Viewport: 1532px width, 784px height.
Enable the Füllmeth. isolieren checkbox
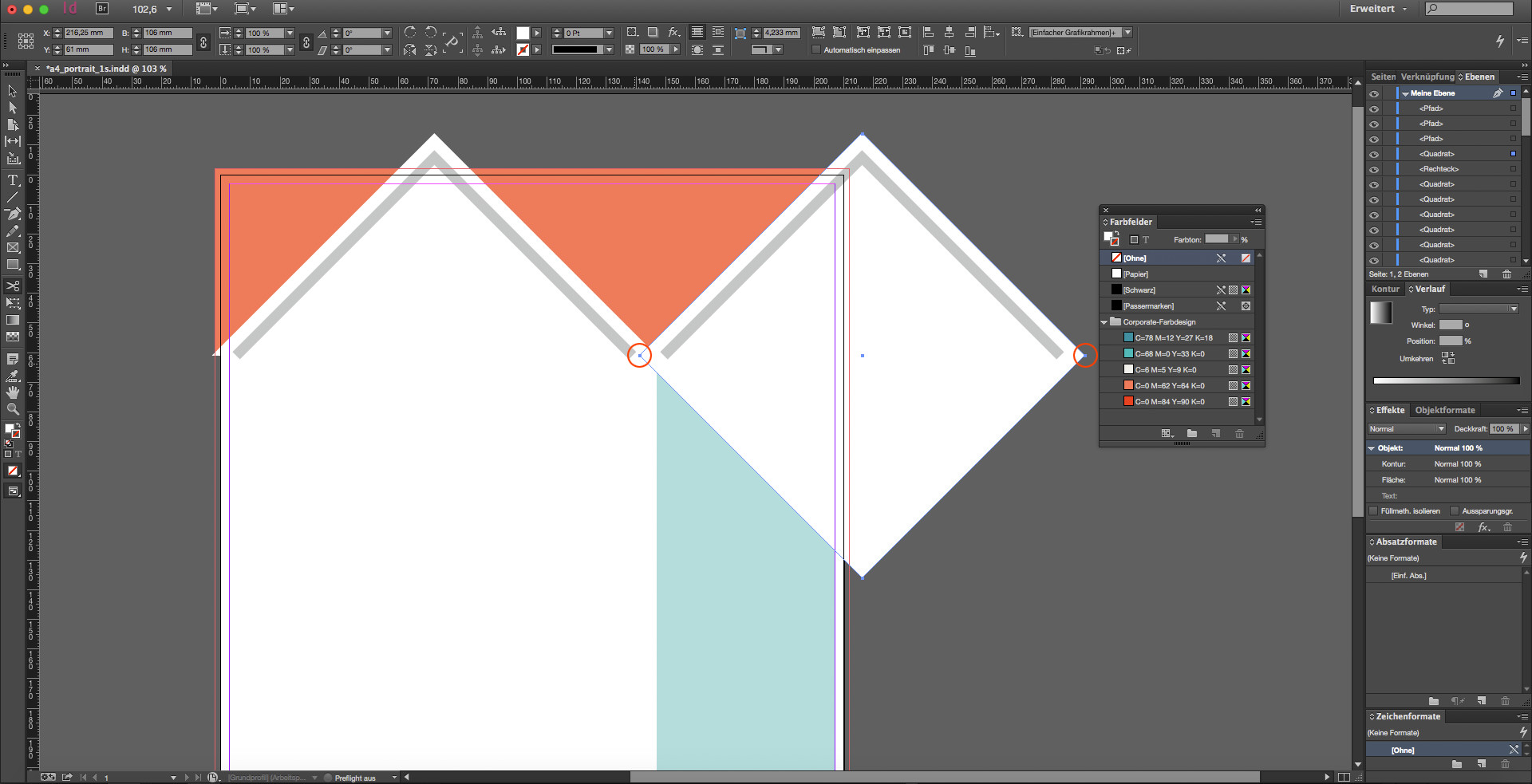pos(1373,511)
